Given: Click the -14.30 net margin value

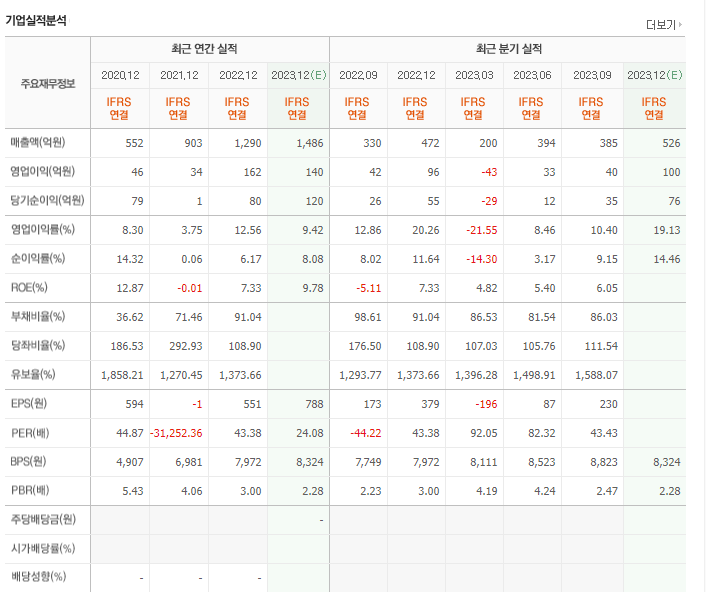Looking at the screenshot, I should 482,259.
